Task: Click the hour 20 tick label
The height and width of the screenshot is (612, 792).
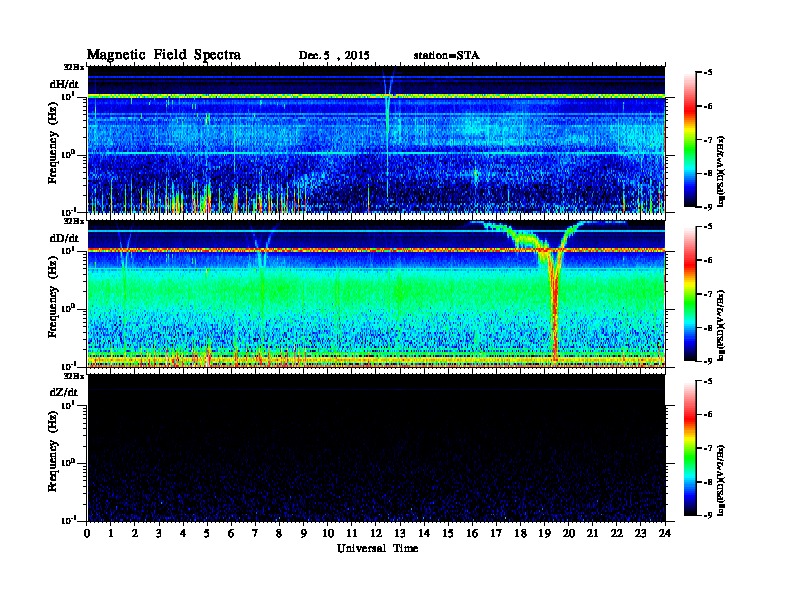Action: [568, 534]
